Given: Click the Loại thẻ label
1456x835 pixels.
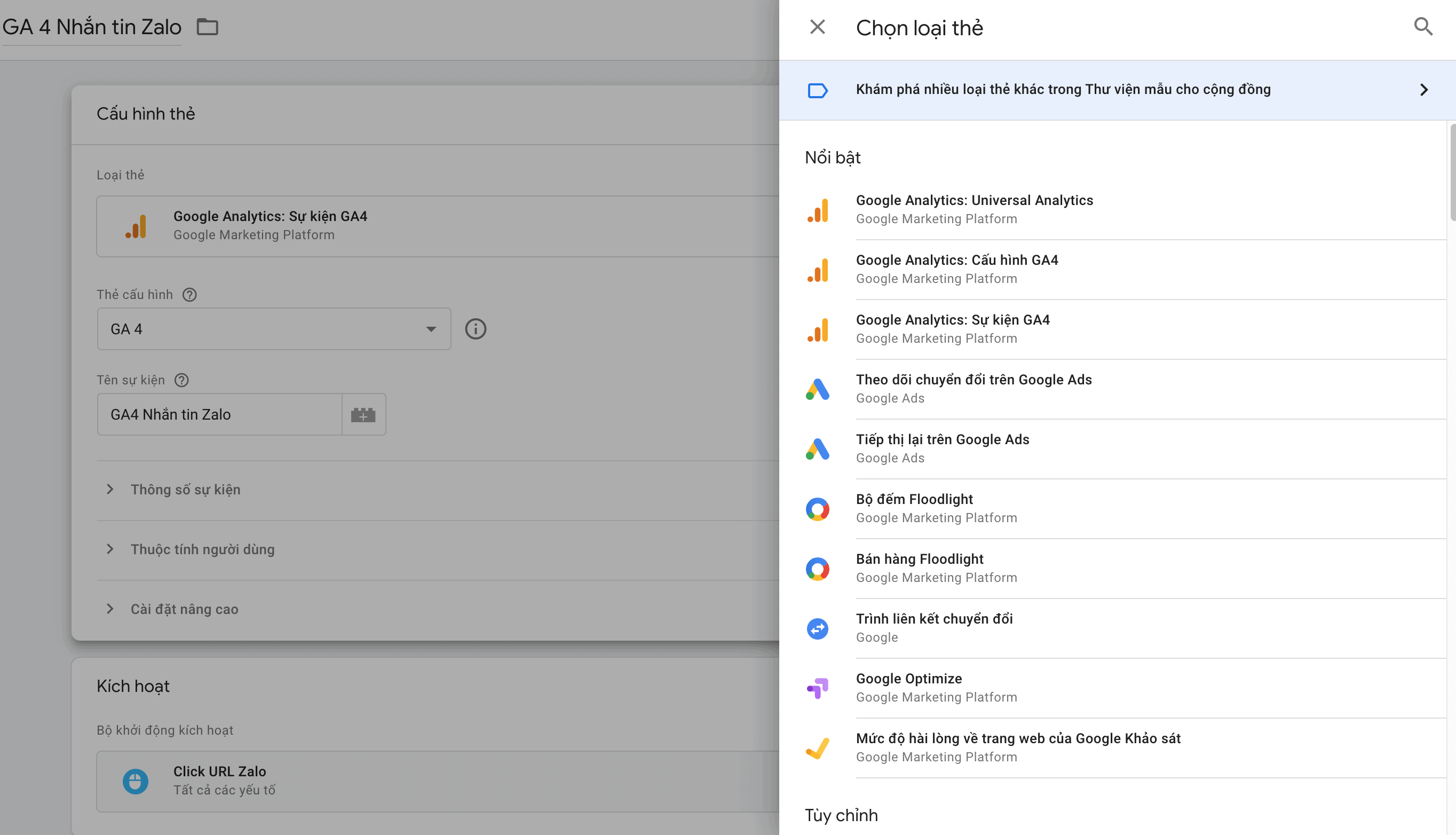Looking at the screenshot, I should pyautogui.click(x=121, y=175).
